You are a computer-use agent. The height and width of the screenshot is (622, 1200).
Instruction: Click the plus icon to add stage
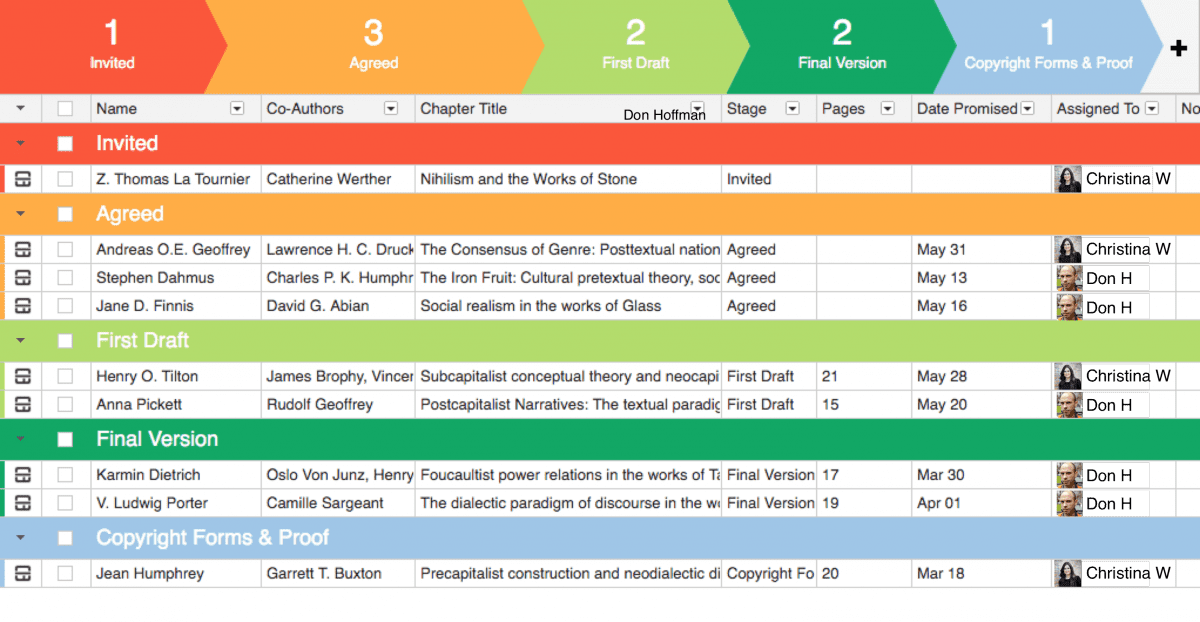[x=1179, y=47]
